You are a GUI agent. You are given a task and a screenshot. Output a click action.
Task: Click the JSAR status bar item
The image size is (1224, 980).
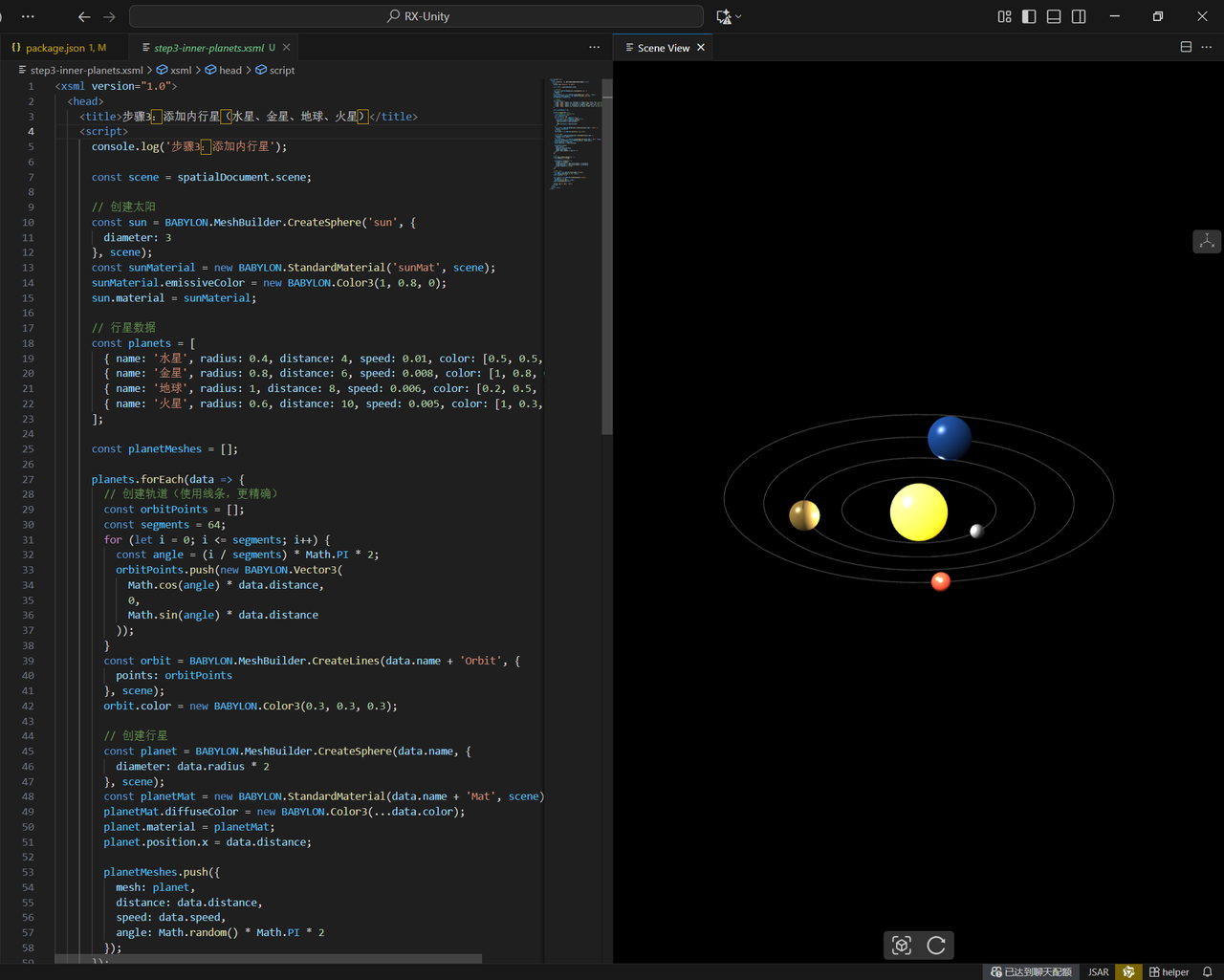(1099, 971)
